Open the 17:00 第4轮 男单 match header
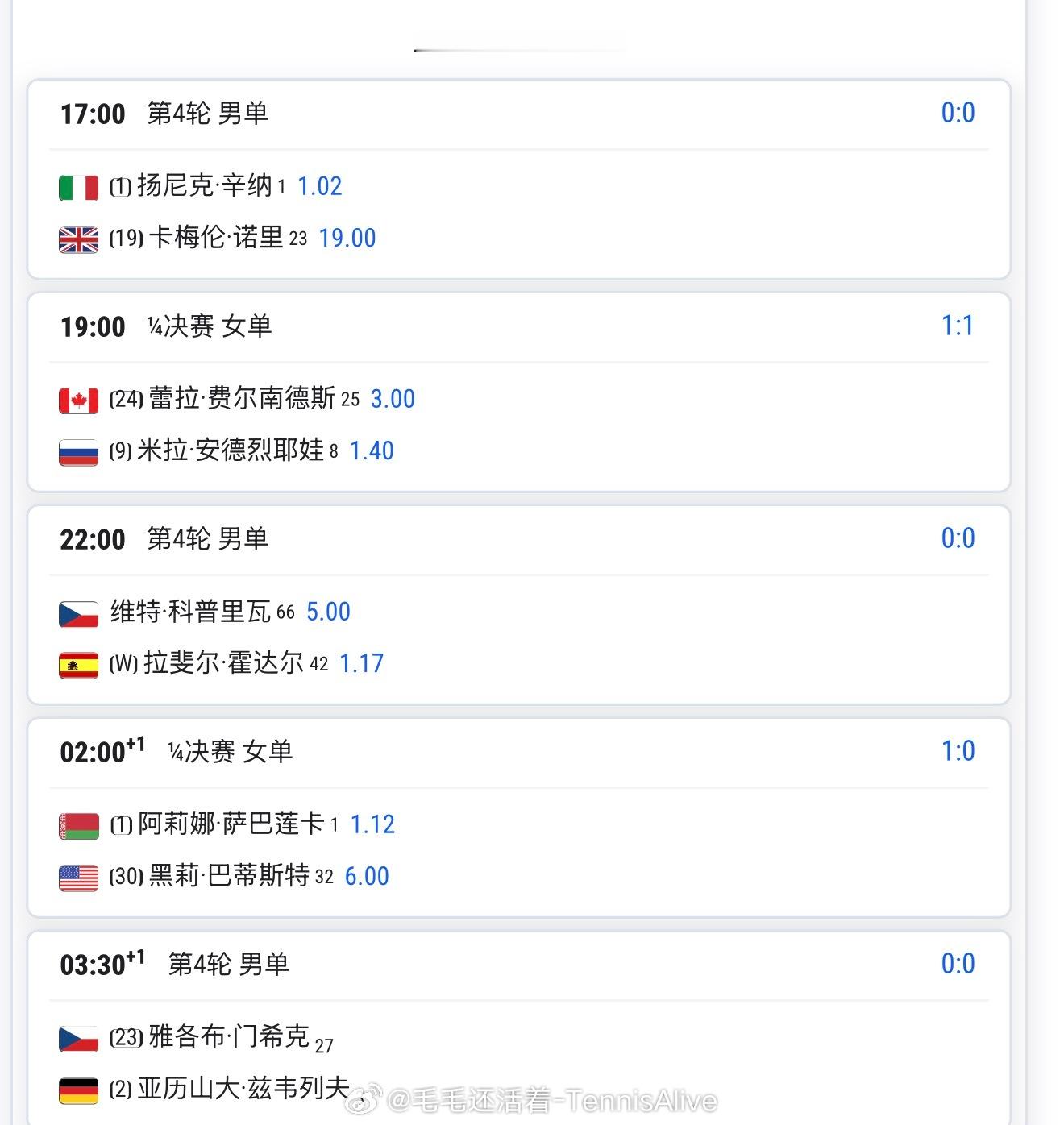The image size is (1064, 1125). pyautogui.click(x=164, y=114)
